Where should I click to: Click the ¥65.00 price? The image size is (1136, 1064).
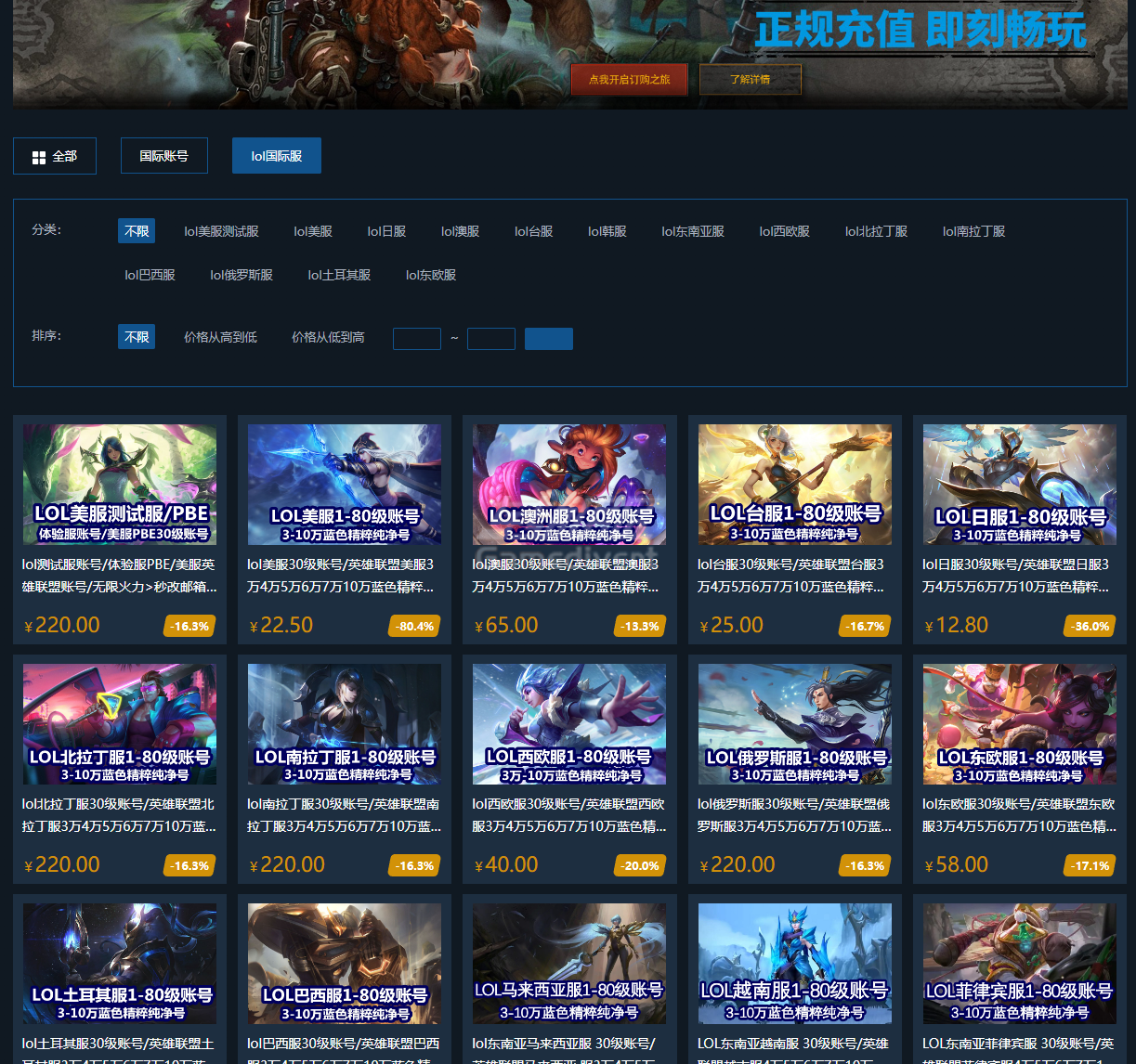506,625
